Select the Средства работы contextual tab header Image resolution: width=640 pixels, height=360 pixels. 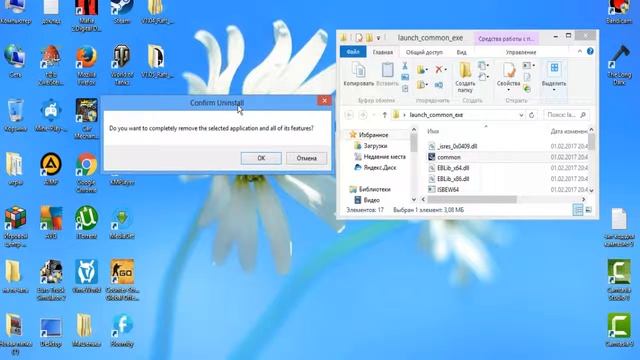click(506, 39)
